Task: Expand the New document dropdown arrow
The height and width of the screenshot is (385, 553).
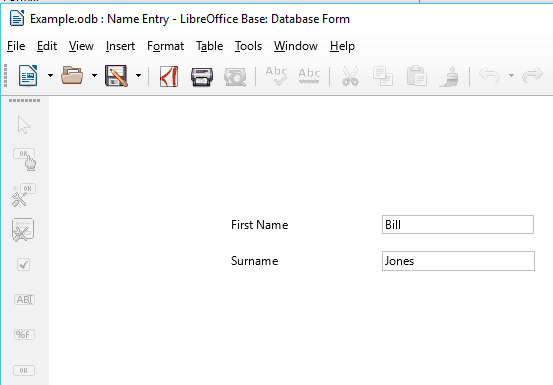Action: pos(50,75)
